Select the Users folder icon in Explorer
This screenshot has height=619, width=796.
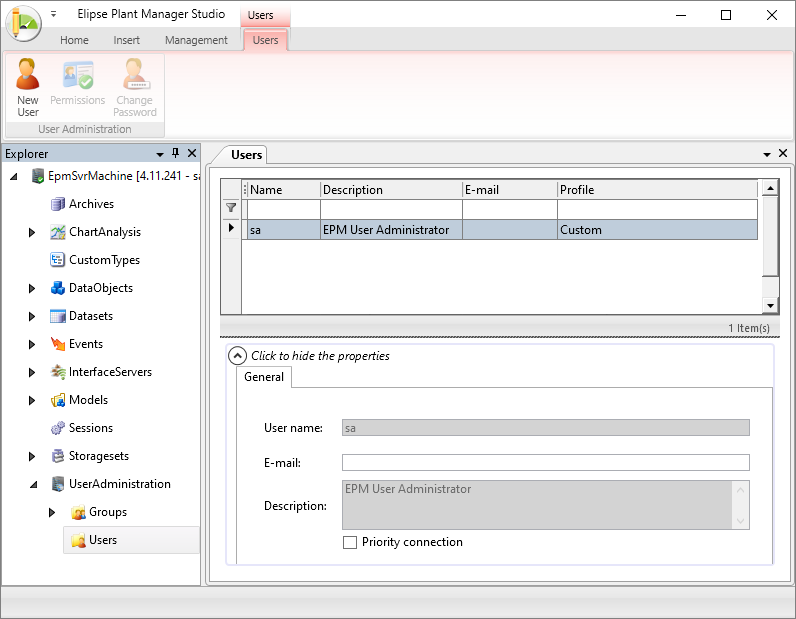click(x=78, y=540)
